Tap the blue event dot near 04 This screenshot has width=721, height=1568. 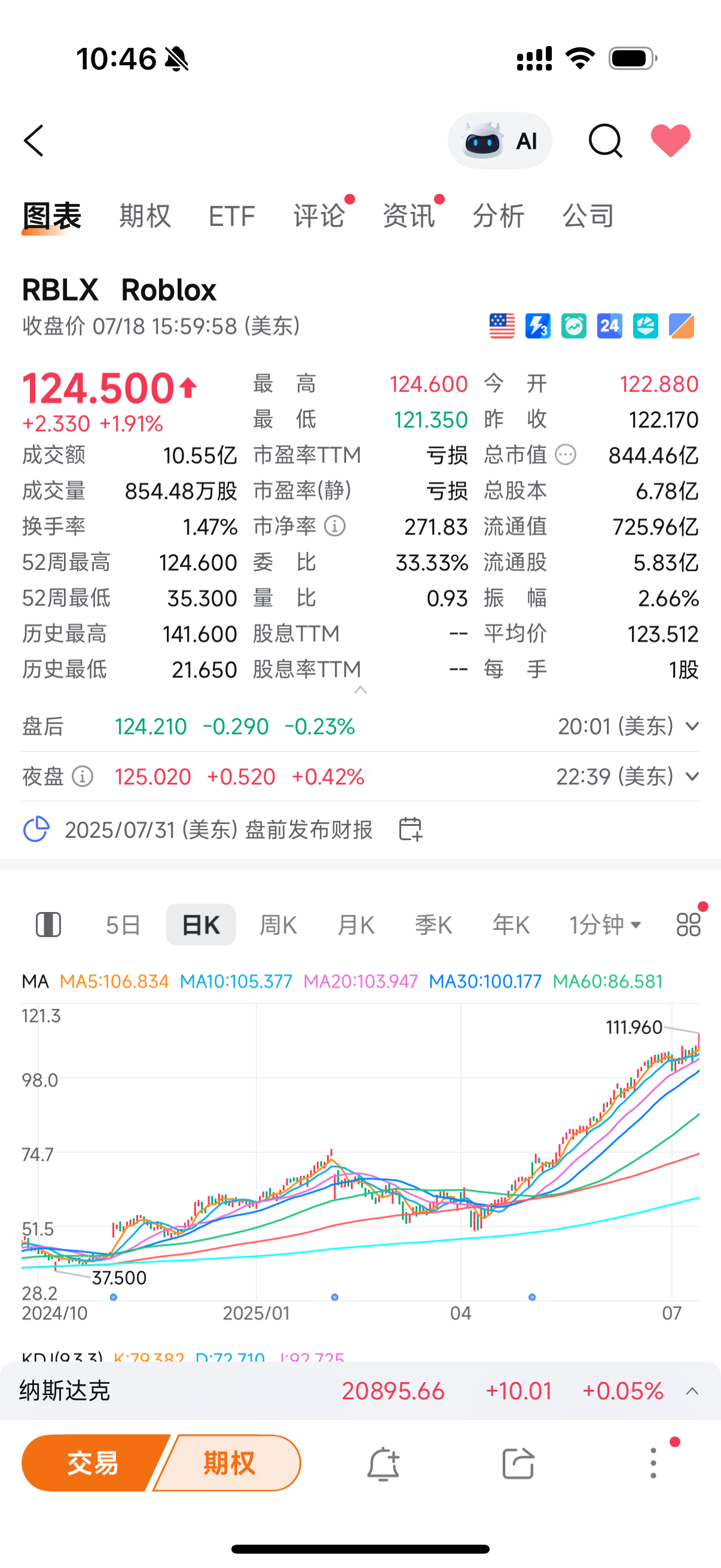pyautogui.click(x=533, y=1297)
